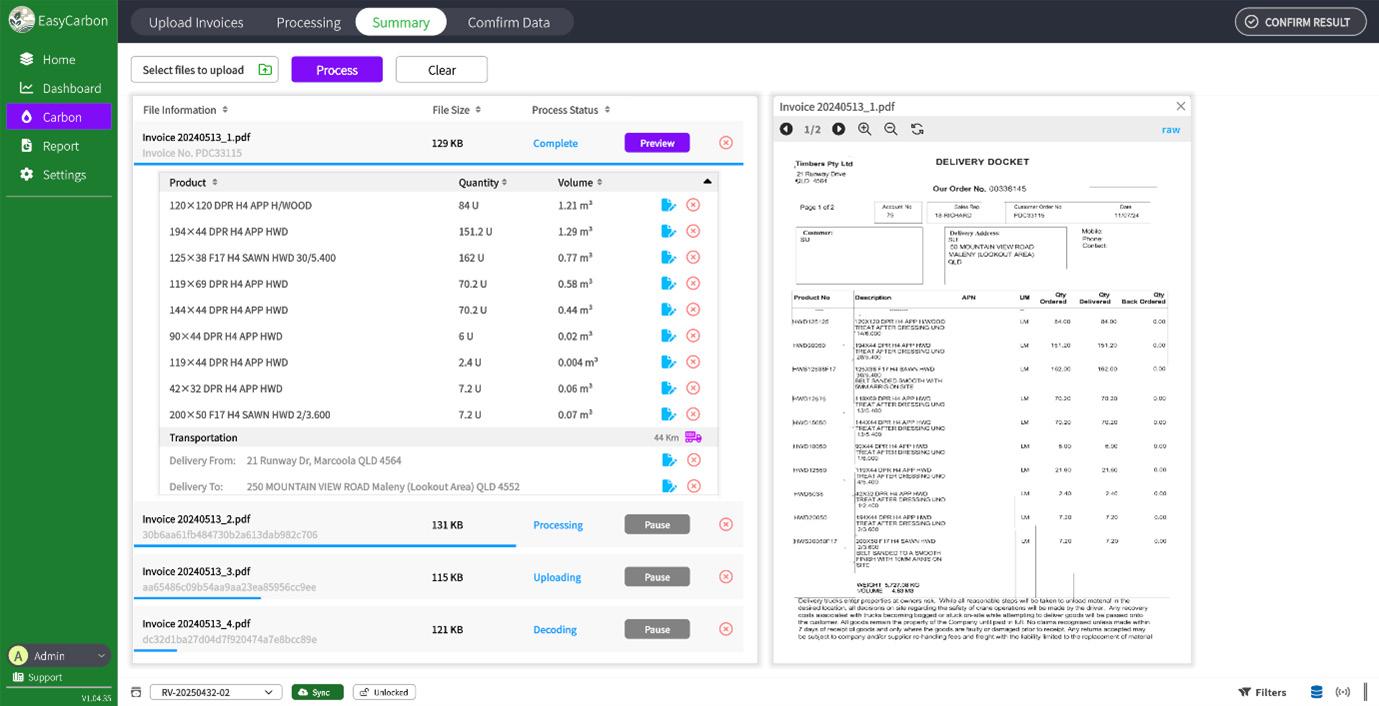The height and width of the screenshot is (706, 1379).
Task: Edit the 194×44 DPR H4 APP HWD row
Action: coord(669,231)
